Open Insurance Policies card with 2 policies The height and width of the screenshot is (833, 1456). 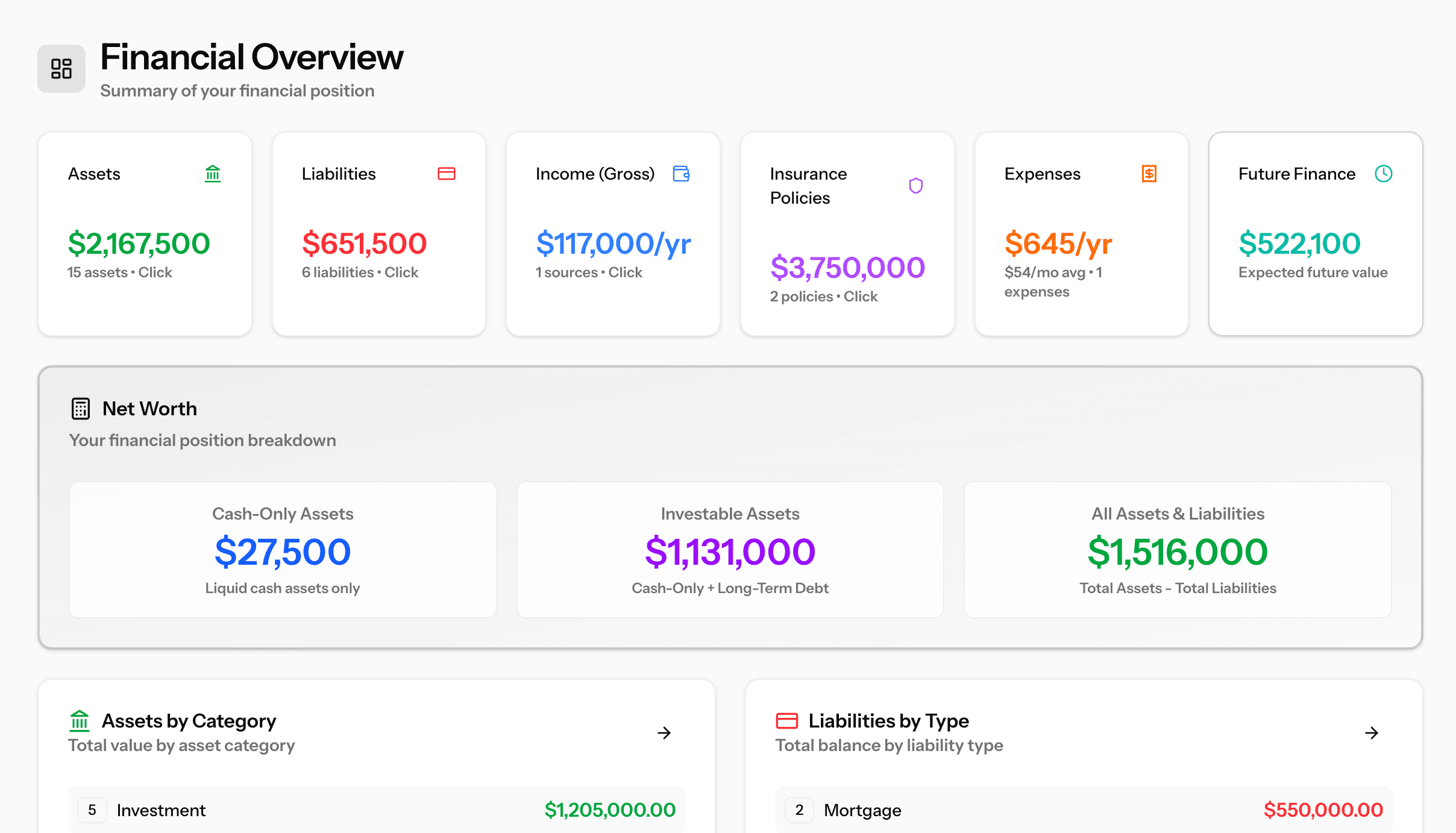pos(847,234)
